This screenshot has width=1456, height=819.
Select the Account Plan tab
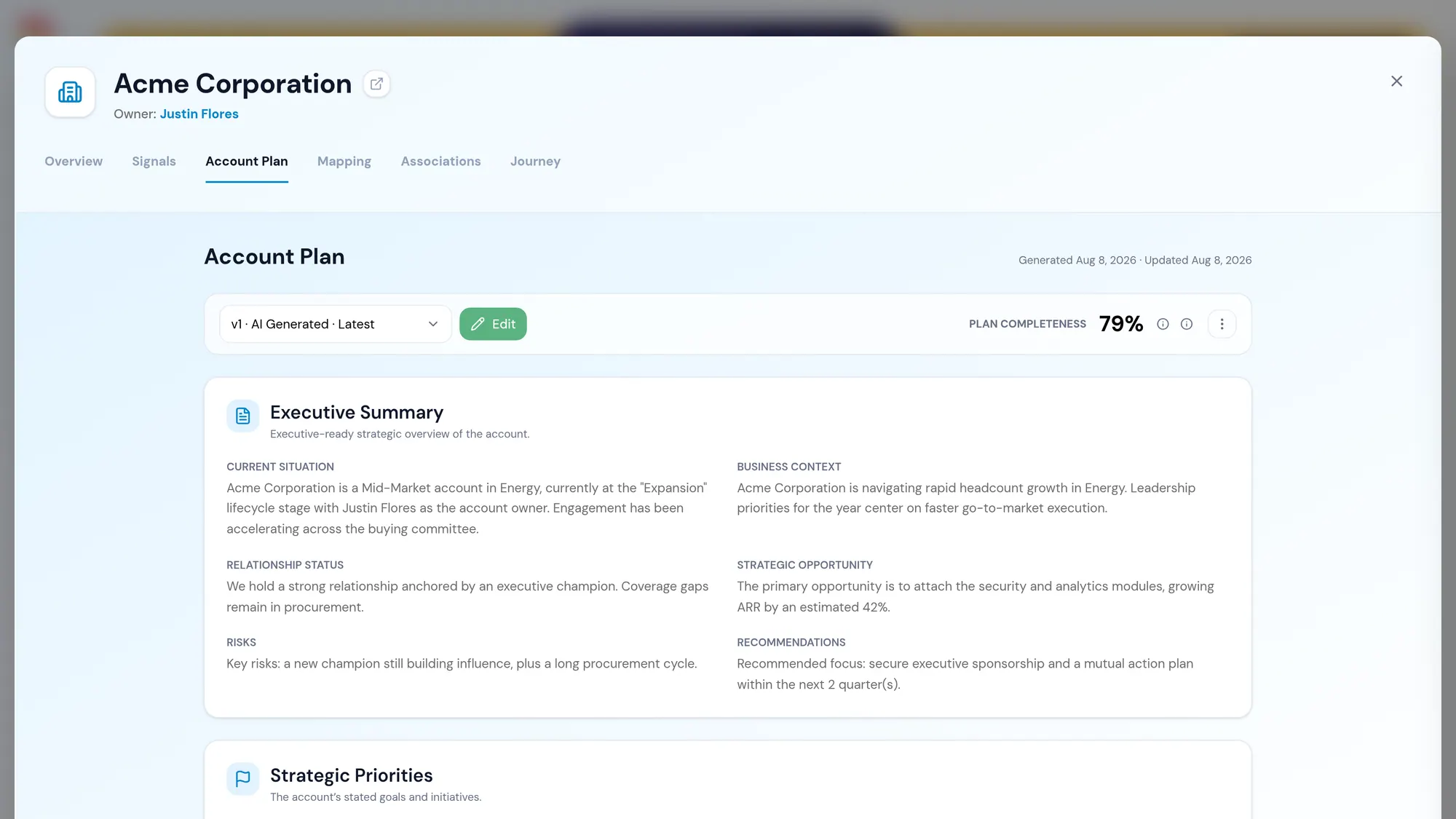click(247, 161)
